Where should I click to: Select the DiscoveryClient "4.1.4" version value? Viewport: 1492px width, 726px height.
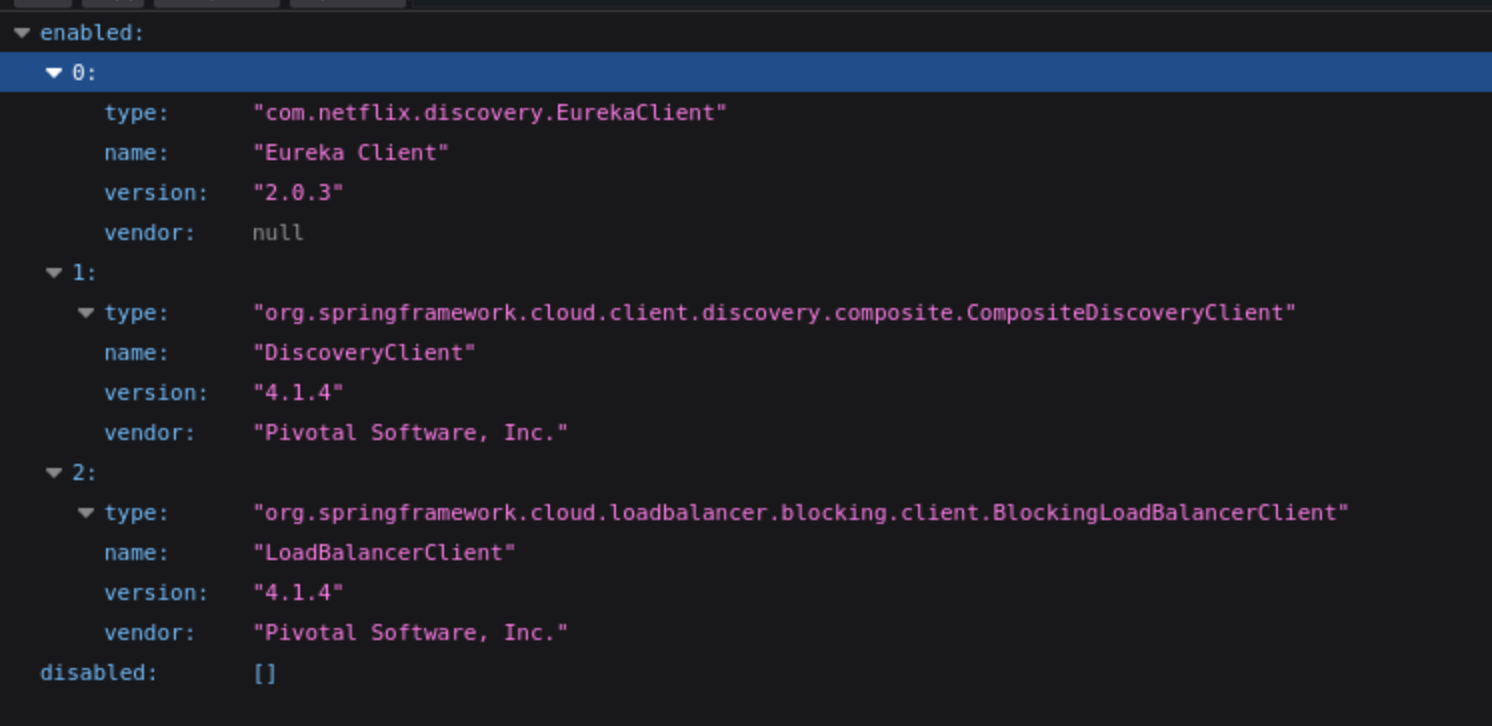(298, 393)
